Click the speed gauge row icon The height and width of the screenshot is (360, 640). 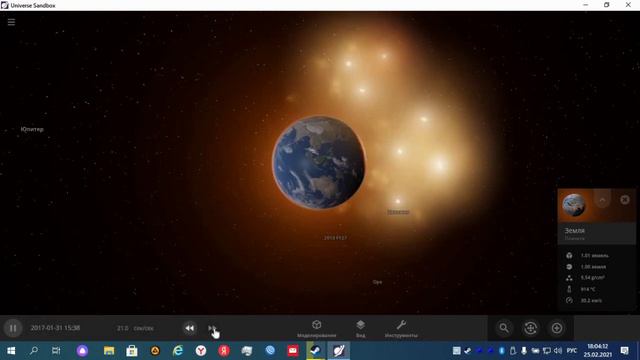click(x=569, y=300)
